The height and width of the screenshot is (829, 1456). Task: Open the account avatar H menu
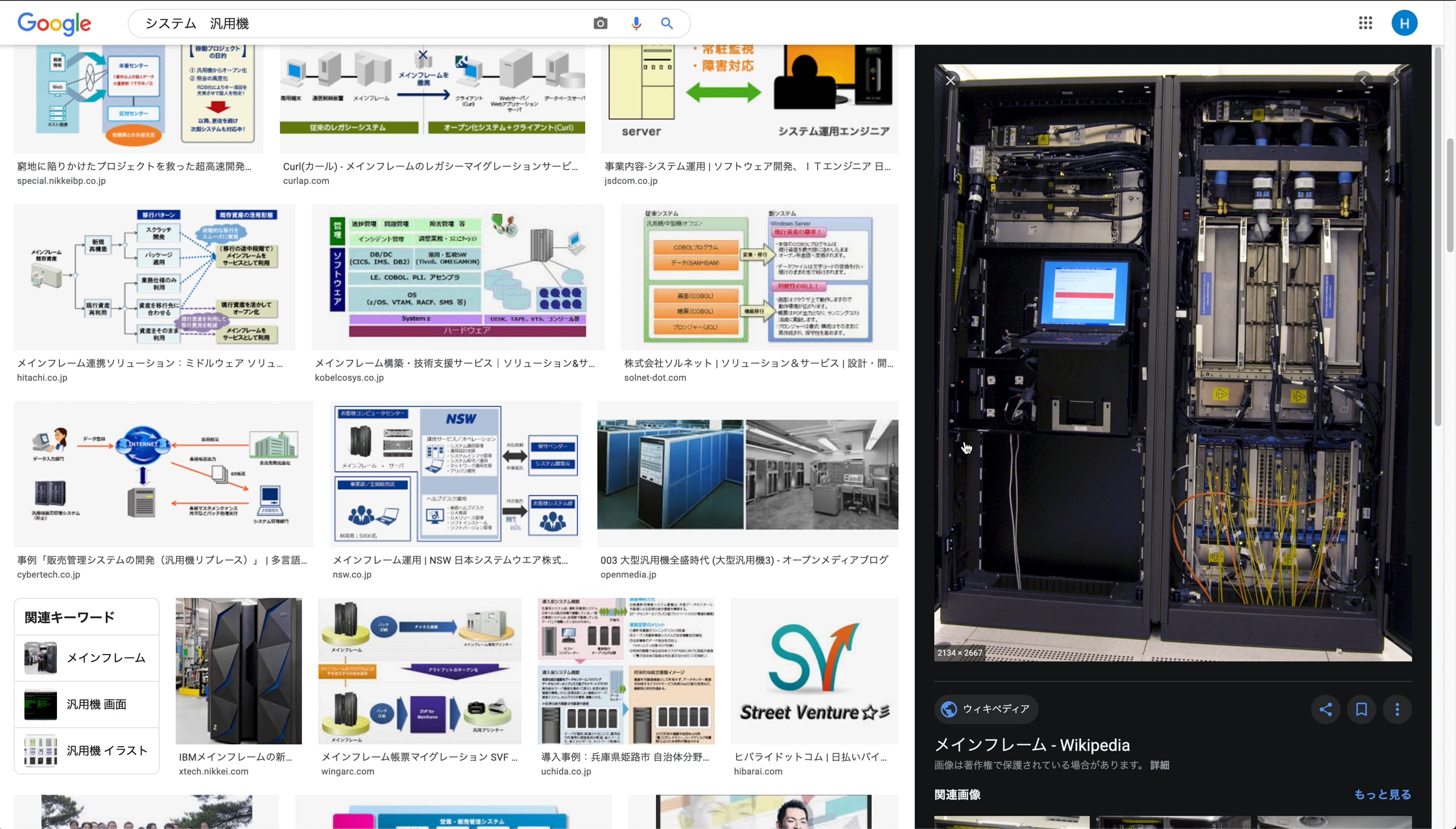[x=1404, y=24]
